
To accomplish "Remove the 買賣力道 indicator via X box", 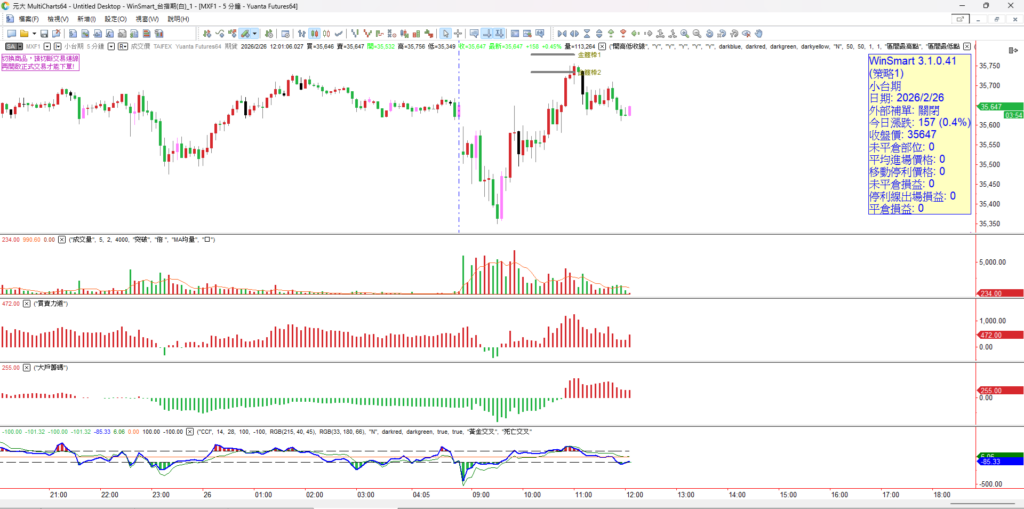I will [x=29, y=302].
